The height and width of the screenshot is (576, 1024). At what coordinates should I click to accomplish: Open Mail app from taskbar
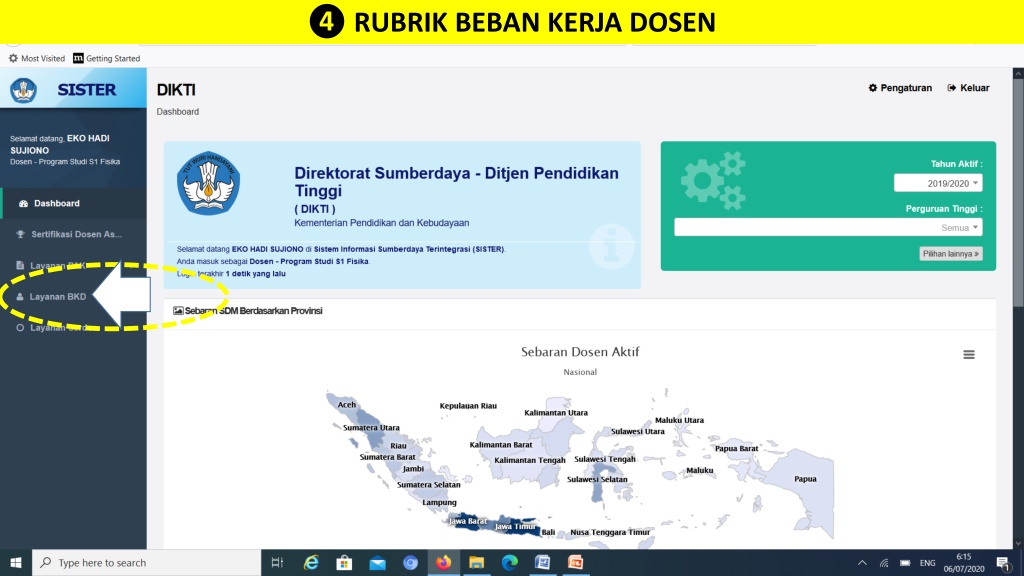pos(377,562)
